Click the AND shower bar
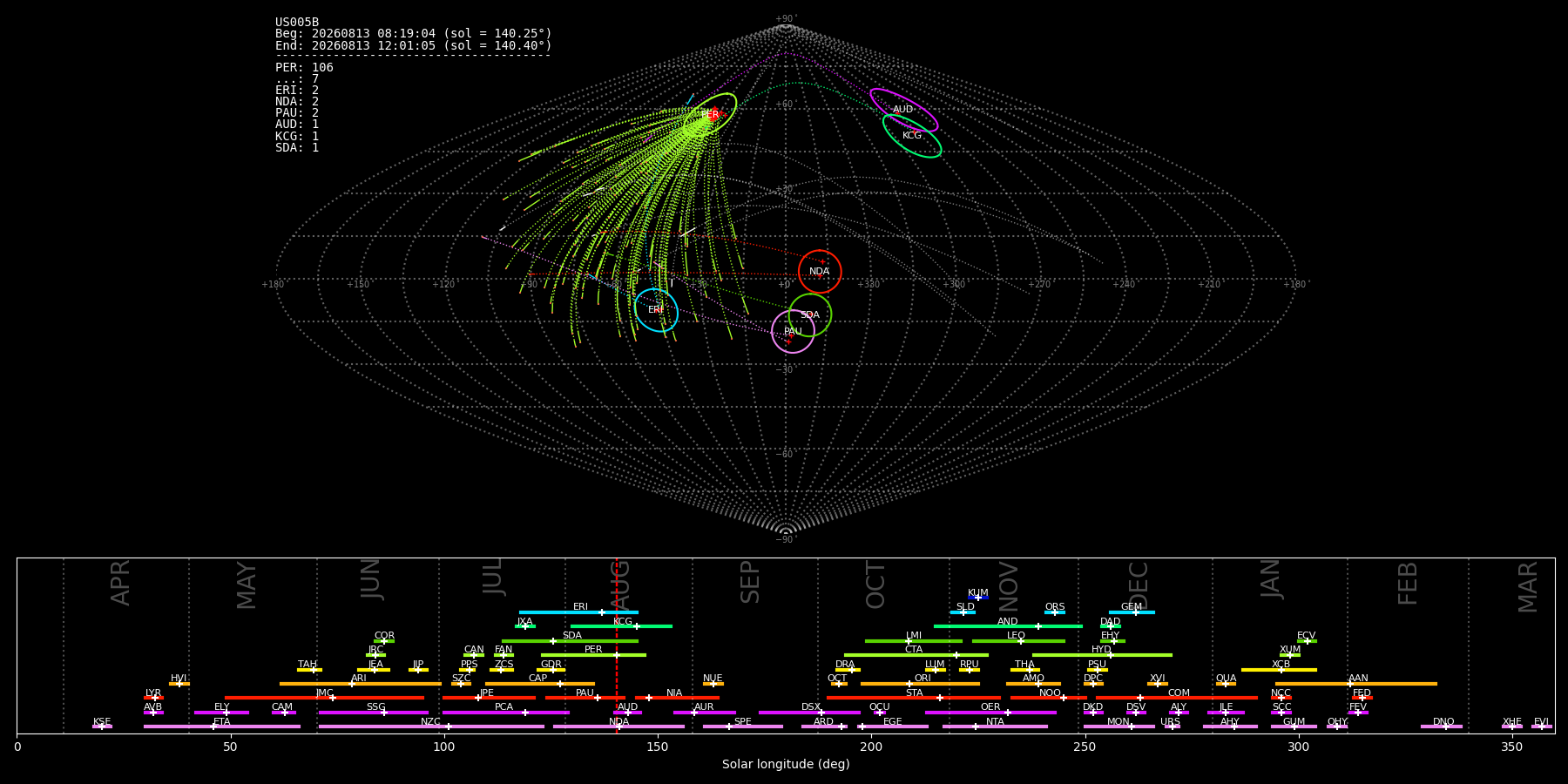Screen dimensions: 1568x784 [x=1008, y=626]
